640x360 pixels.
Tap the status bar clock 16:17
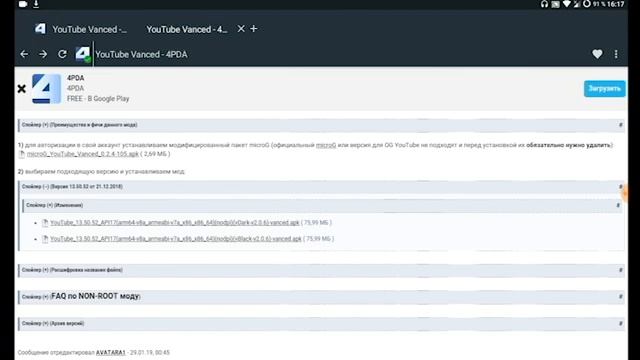(616, 4)
